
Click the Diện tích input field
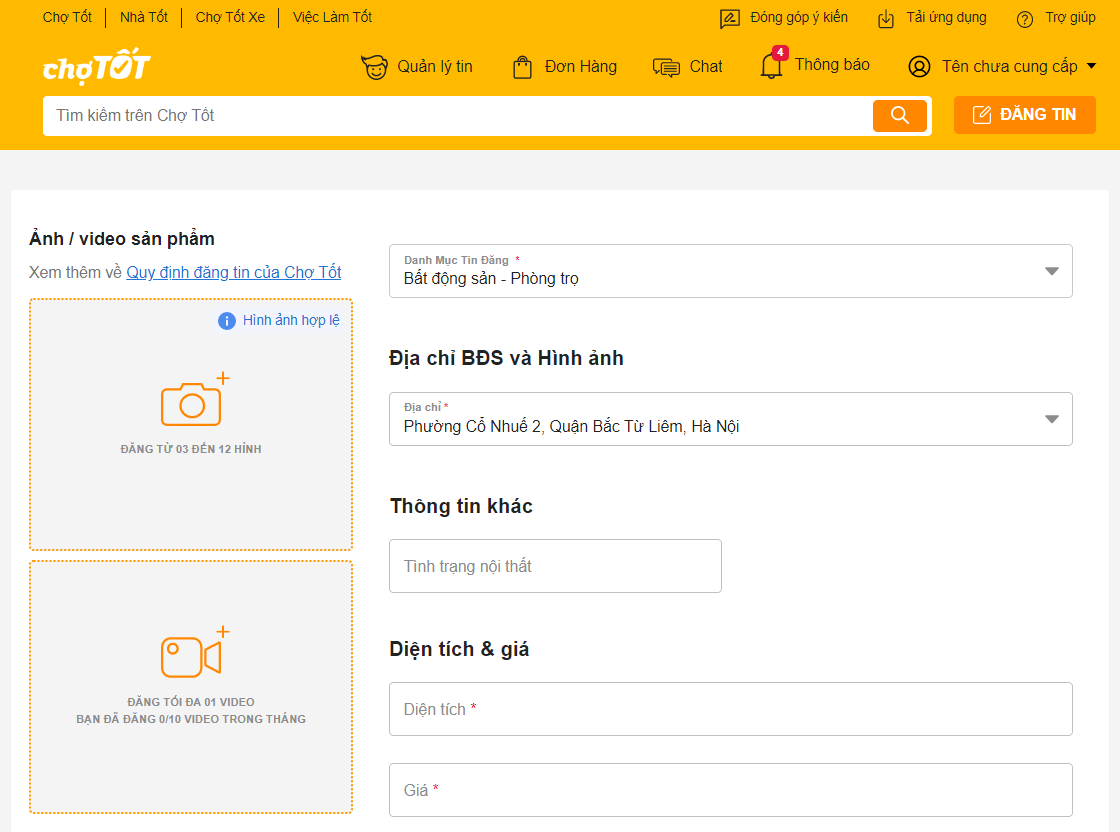click(730, 709)
